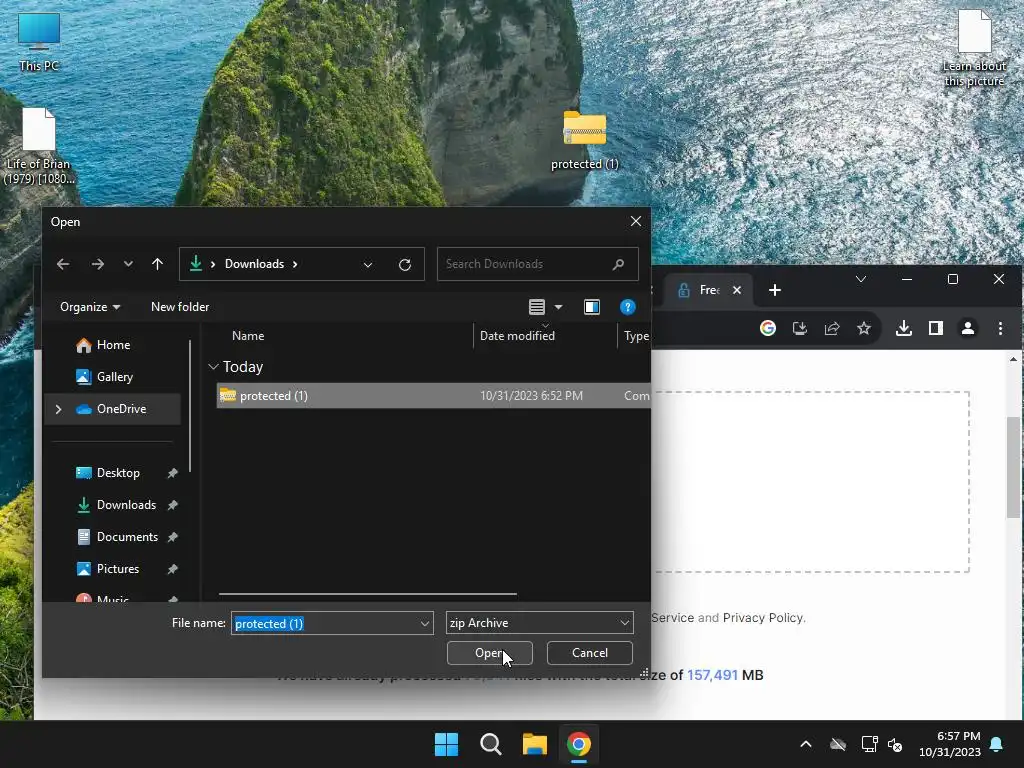Show hidden tray icons

[x=806, y=744]
